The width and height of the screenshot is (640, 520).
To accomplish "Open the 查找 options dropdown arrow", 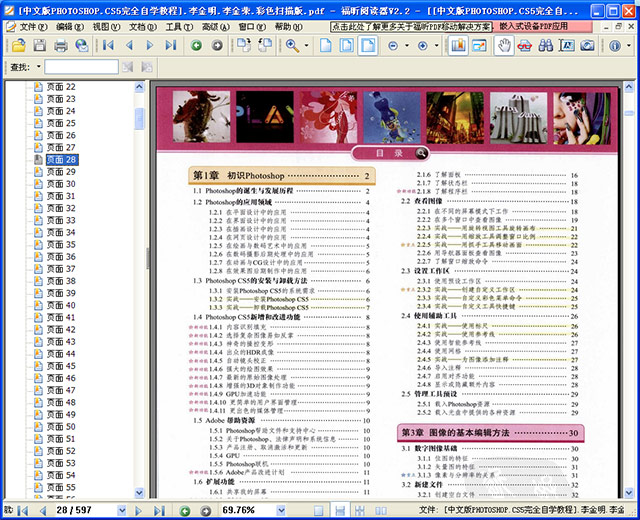I will point(39,67).
